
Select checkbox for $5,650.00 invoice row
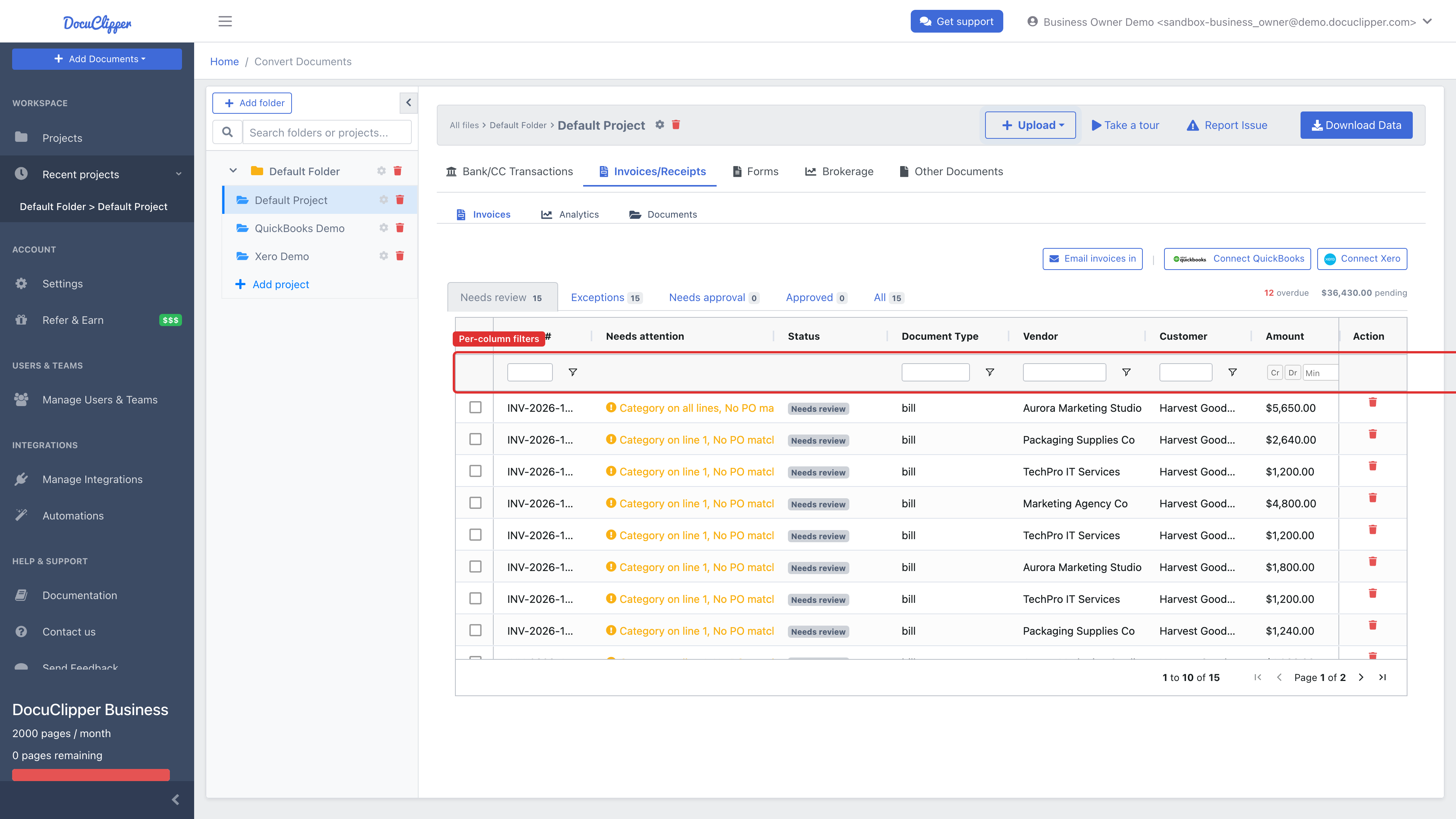pos(475,408)
